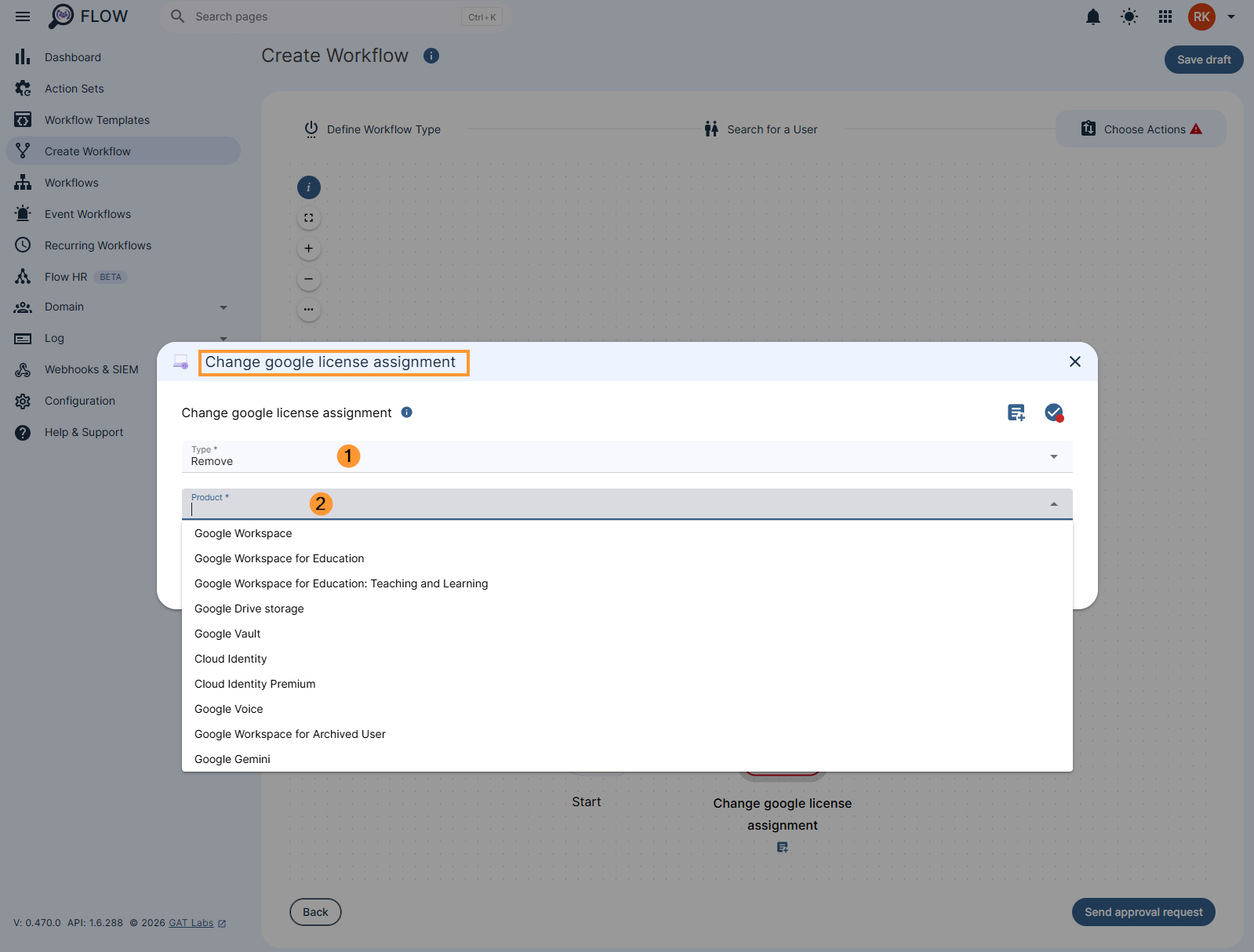Close the license assignment dialog
Viewport: 1254px width, 952px height.
click(x=1075, y=362)
